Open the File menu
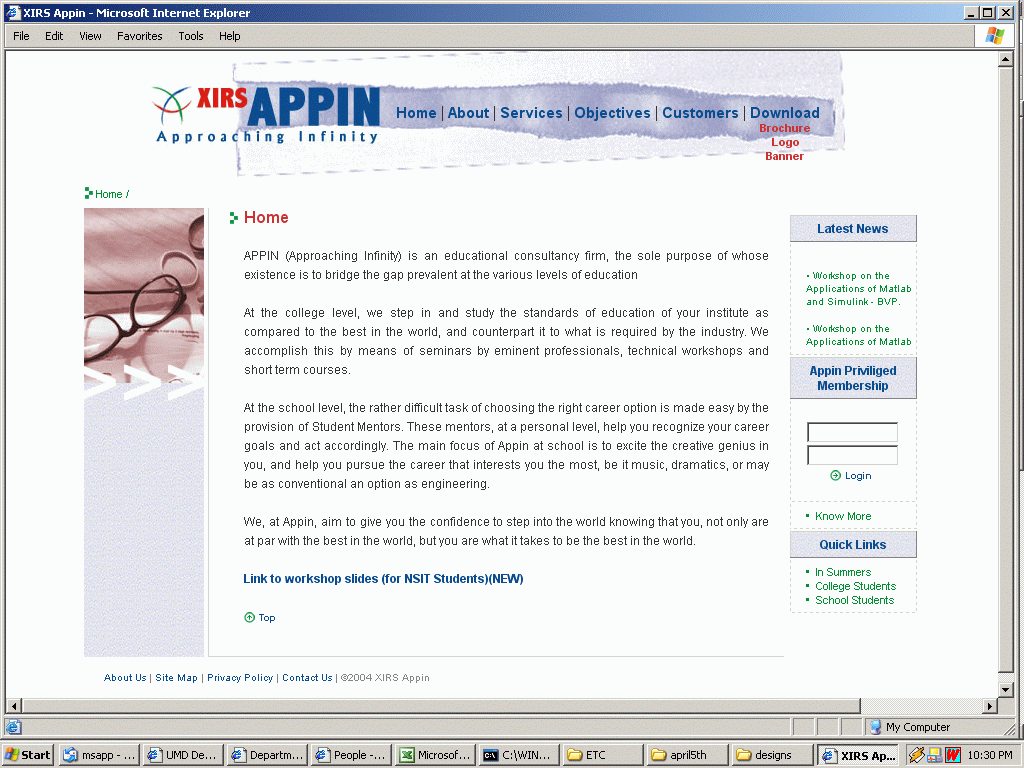The image size is (1024, 768). [22, 36]
